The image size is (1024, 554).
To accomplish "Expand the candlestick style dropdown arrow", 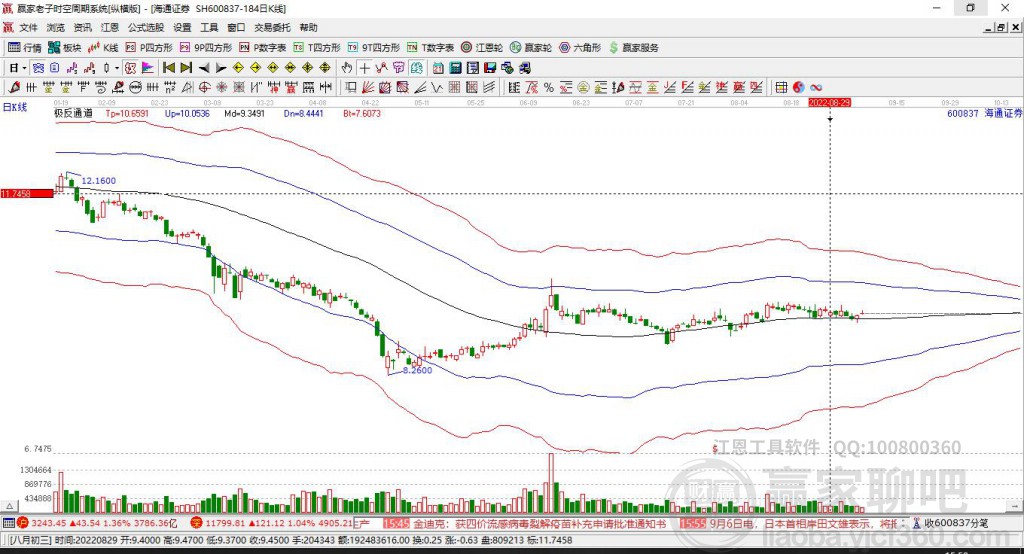I will pyautogui.click(x=117, y=68).
